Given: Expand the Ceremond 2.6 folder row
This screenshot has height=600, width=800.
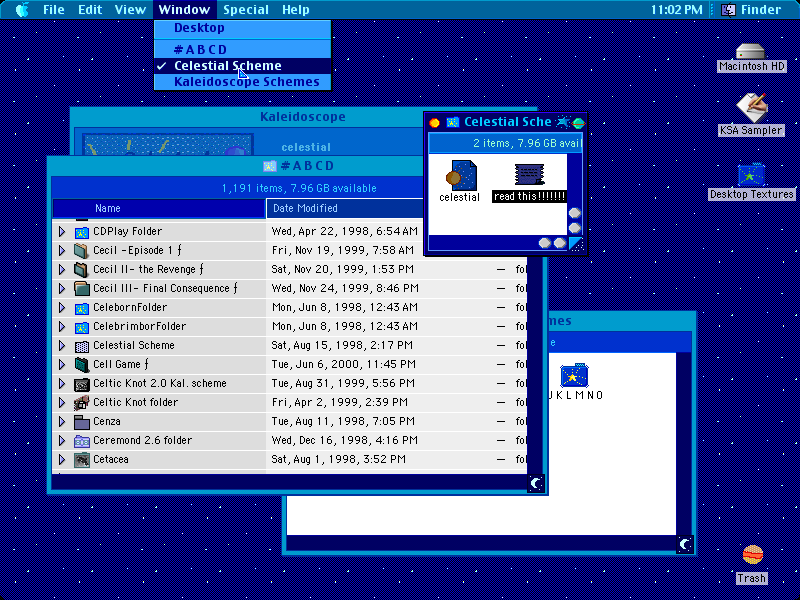Looking at the screenshot, I should tap(62, 440).
